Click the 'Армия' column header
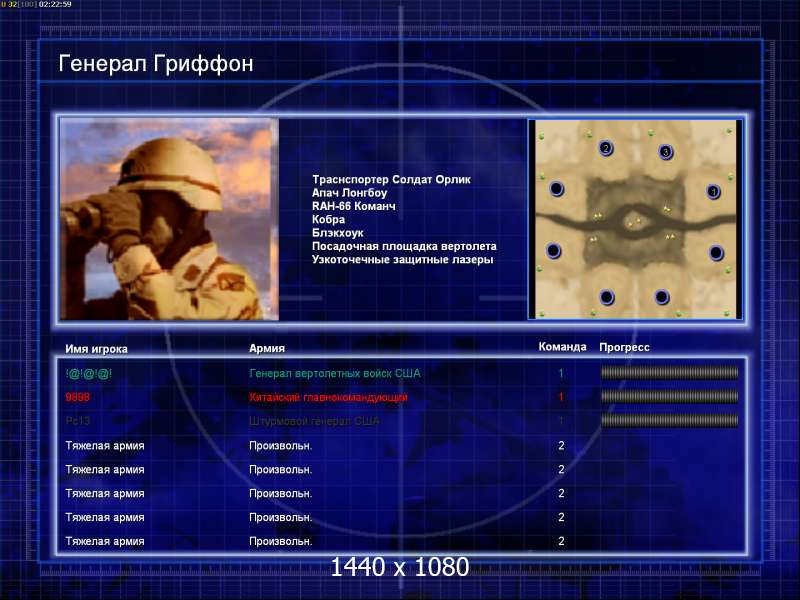The width and height of the screenshot is (800, 600). [267, 348]
